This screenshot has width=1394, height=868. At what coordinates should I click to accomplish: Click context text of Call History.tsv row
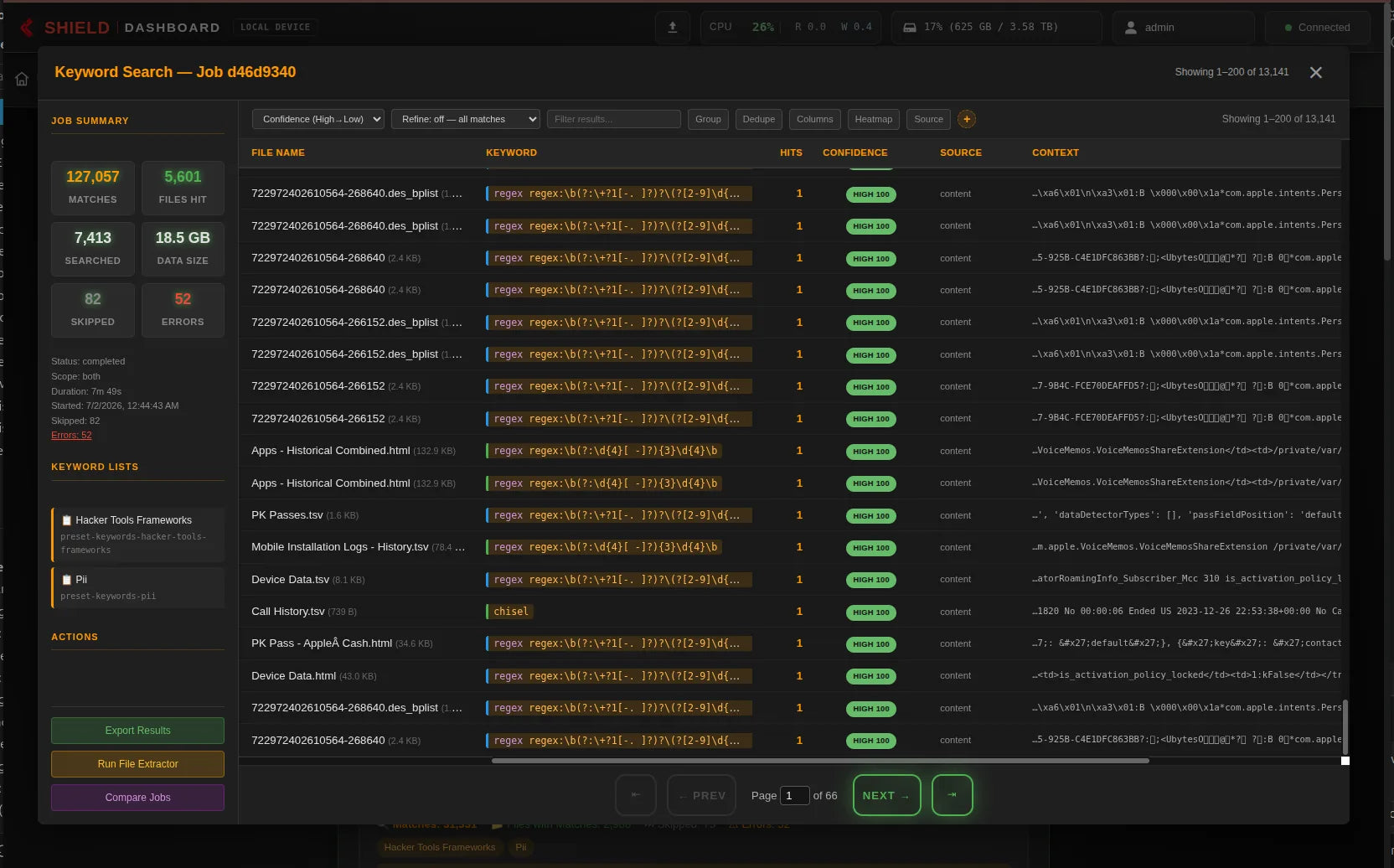1186,612
